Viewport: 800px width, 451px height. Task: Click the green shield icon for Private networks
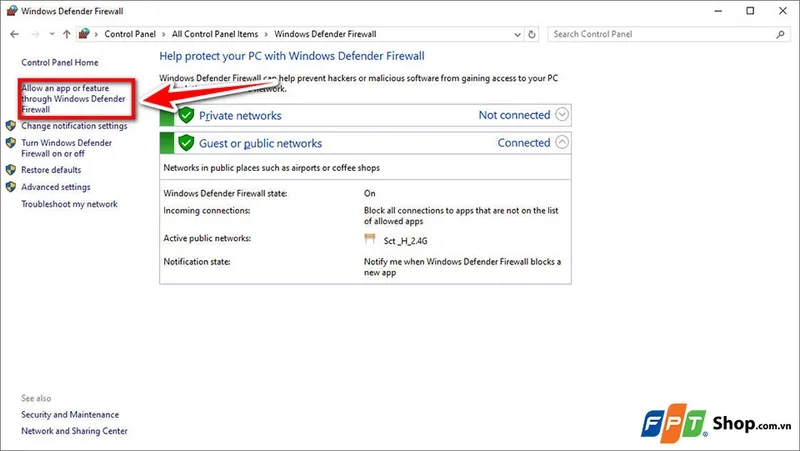point(185,115)
